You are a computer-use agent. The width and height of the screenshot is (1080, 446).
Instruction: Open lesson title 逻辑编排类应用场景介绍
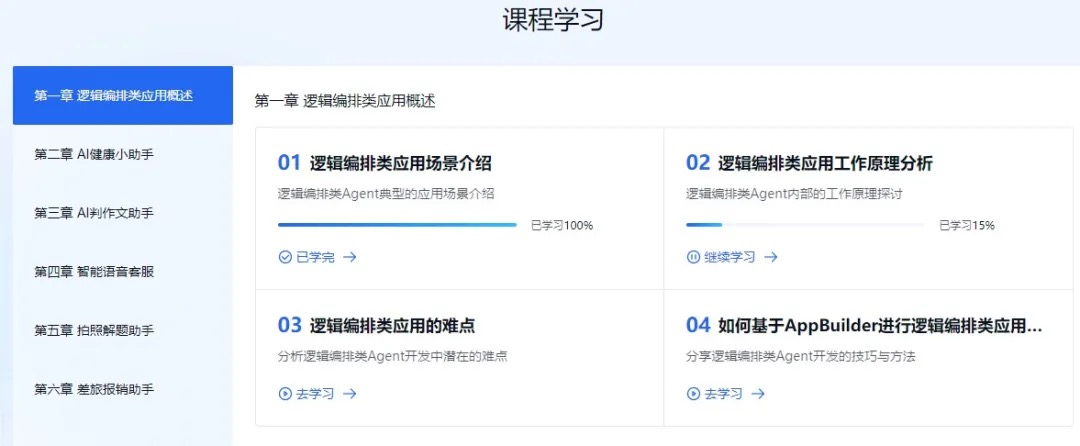[400, 163]
